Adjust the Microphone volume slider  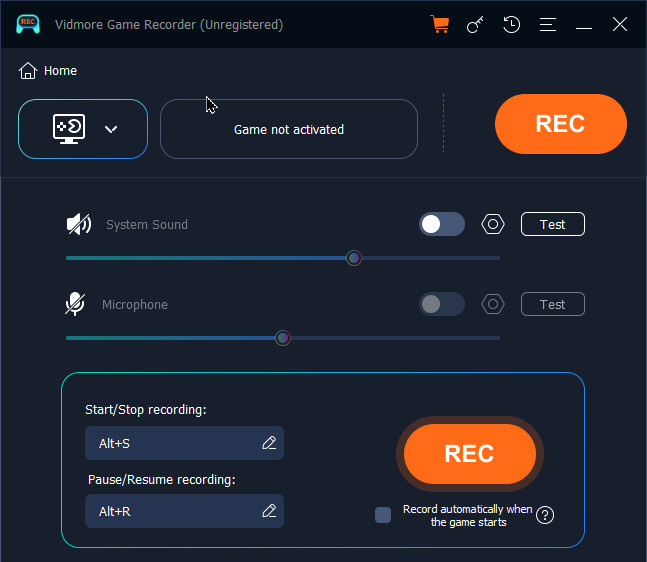pos(283,338)
